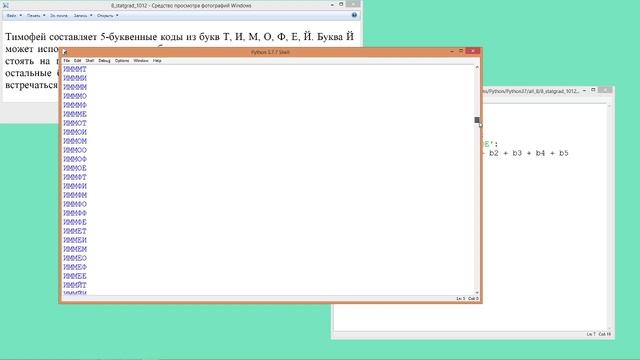The image size is (640, 360).
Task: Close the Python Shell window
Action: click(473, 51)
